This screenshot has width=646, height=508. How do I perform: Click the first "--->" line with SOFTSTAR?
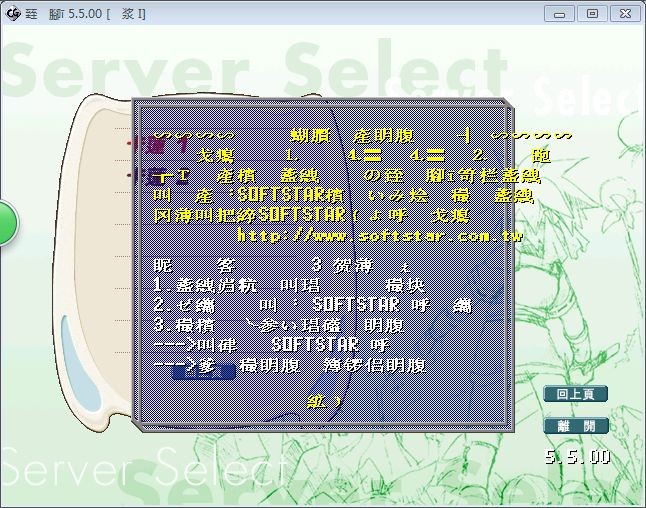tap(271, 344)
